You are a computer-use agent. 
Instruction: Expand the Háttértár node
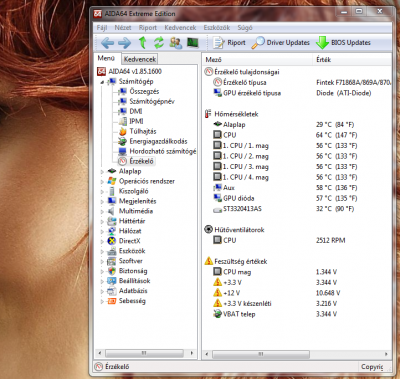tap(102, 222)
